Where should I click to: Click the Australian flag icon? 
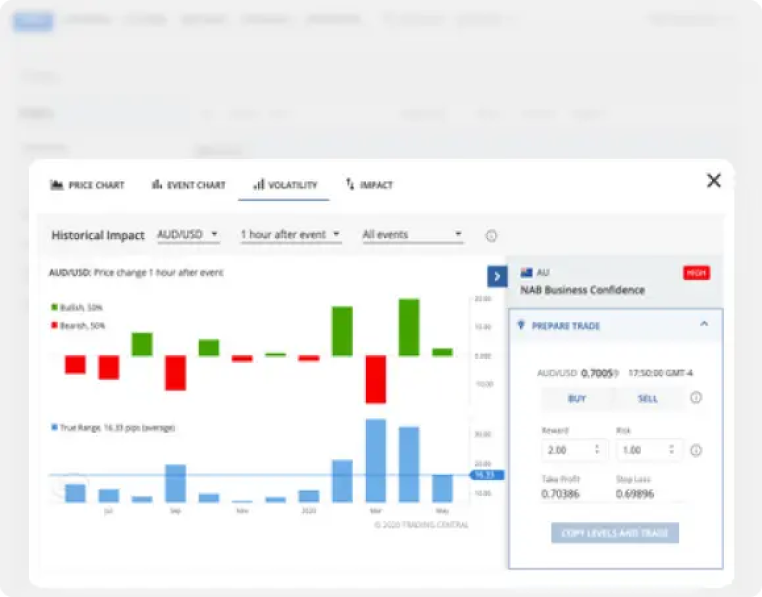(x=527, y=272)
